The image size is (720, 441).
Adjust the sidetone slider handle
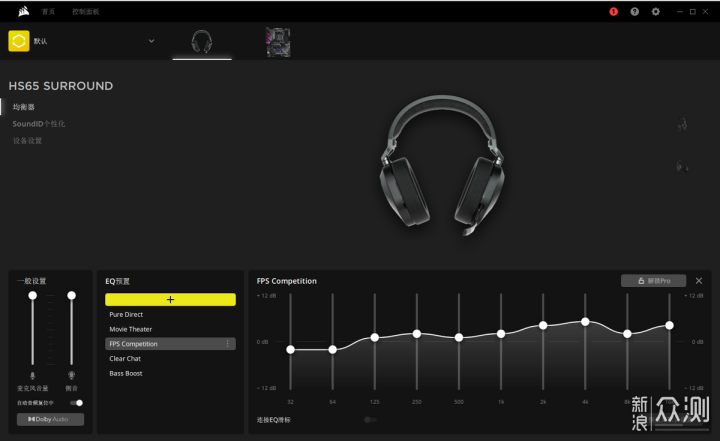coord(72,295)
